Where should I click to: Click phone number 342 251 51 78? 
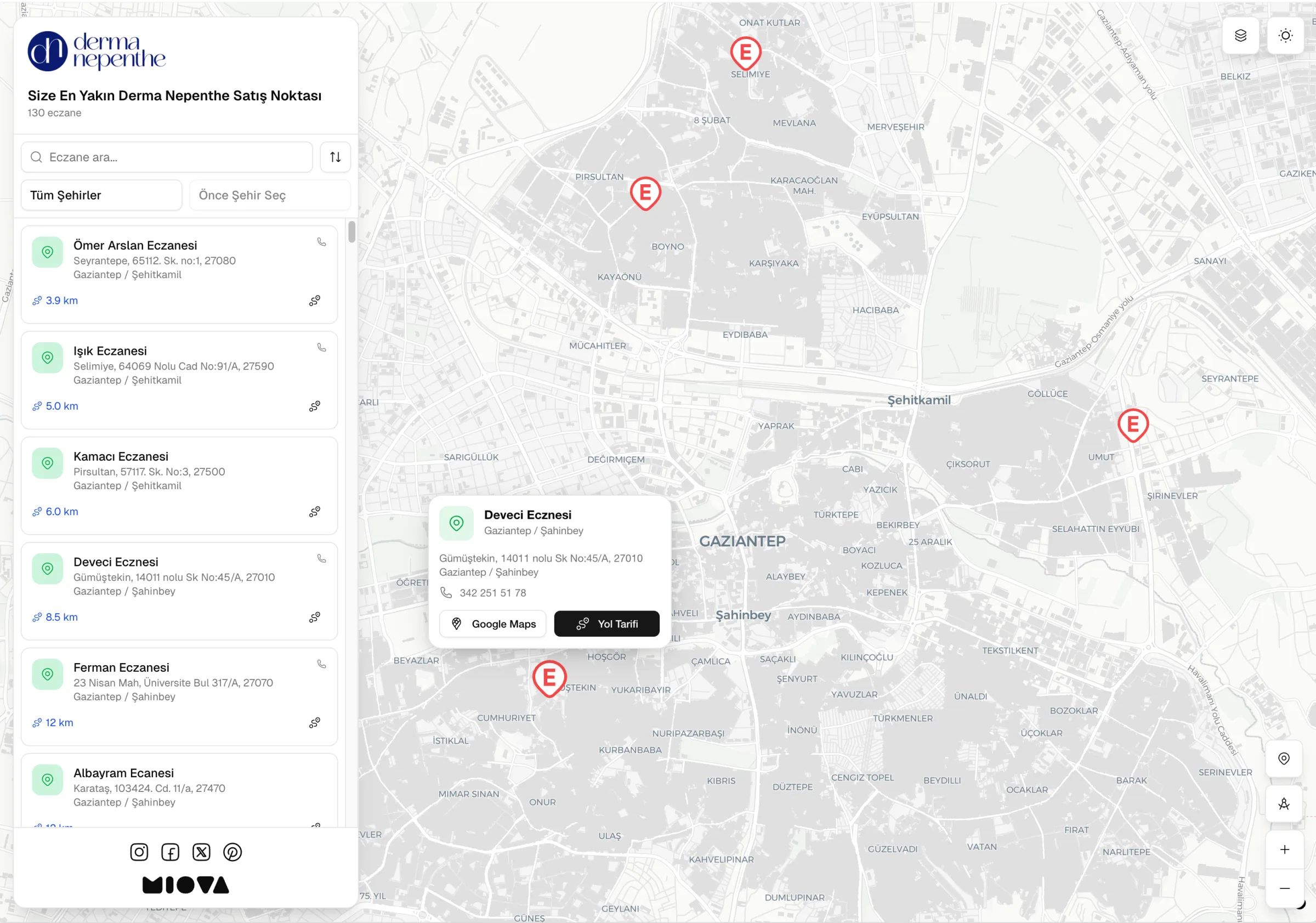(492, 593)
